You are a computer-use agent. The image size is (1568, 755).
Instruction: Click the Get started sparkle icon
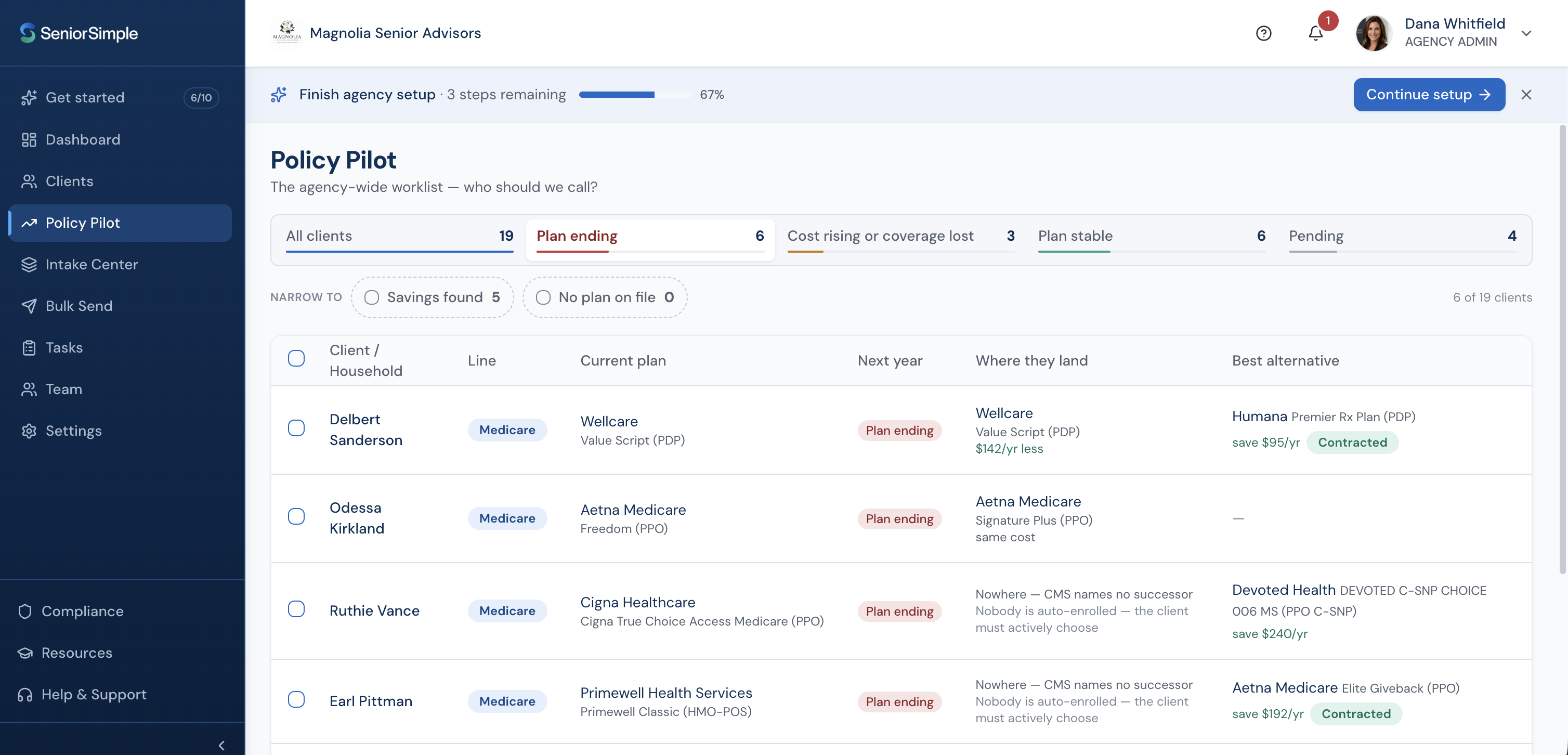click(x=29, y=97)
